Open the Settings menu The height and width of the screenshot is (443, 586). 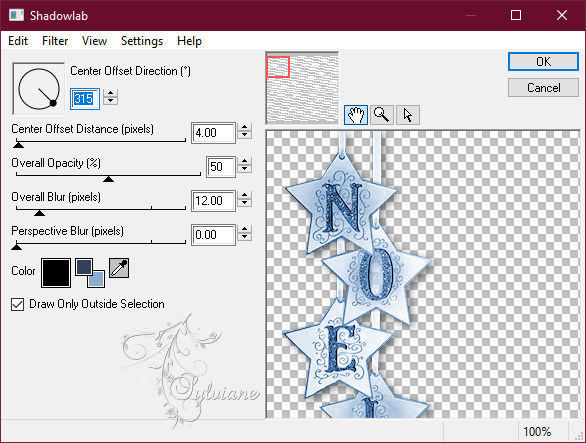[142, 41]
